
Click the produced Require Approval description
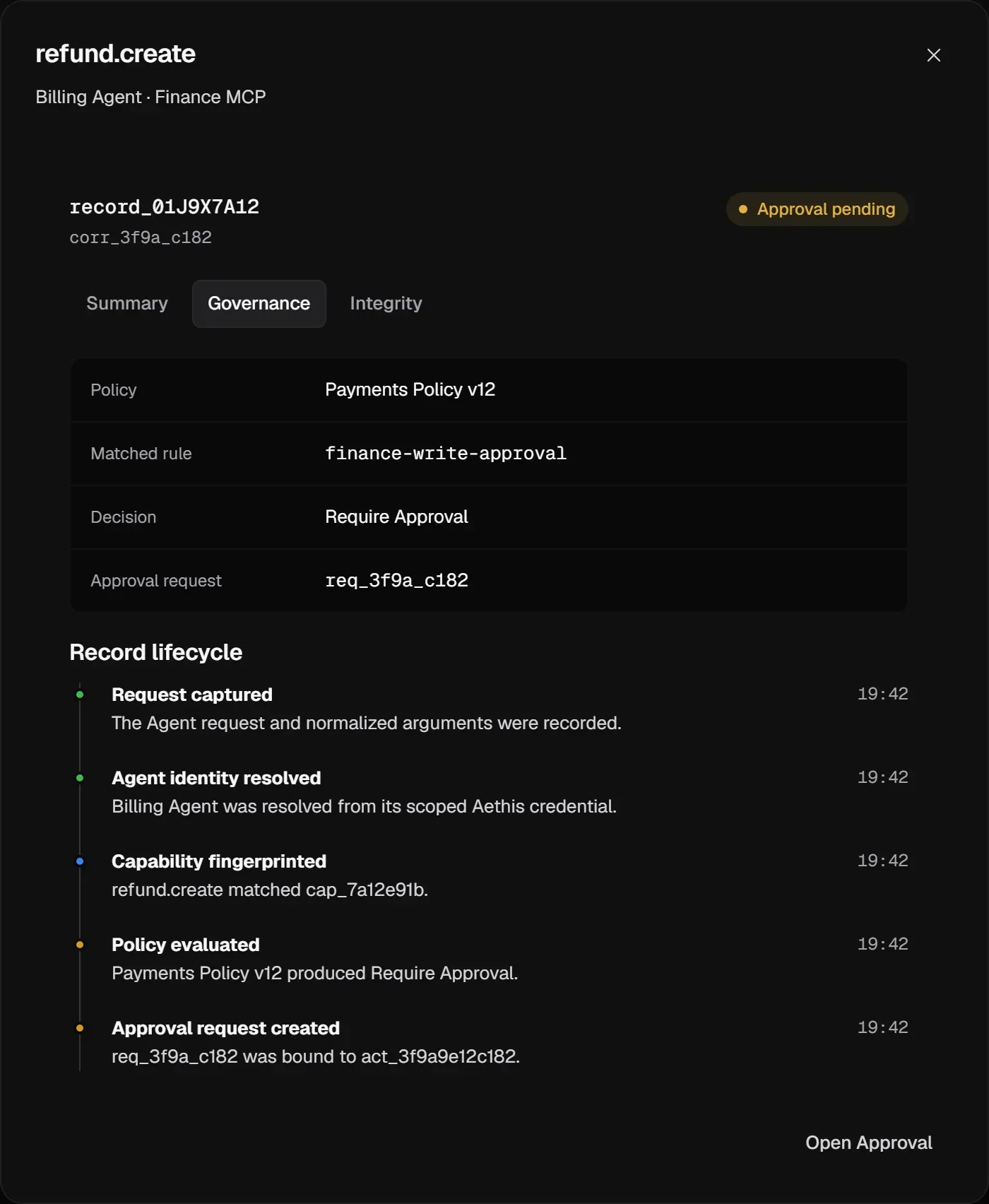(315, 973)
